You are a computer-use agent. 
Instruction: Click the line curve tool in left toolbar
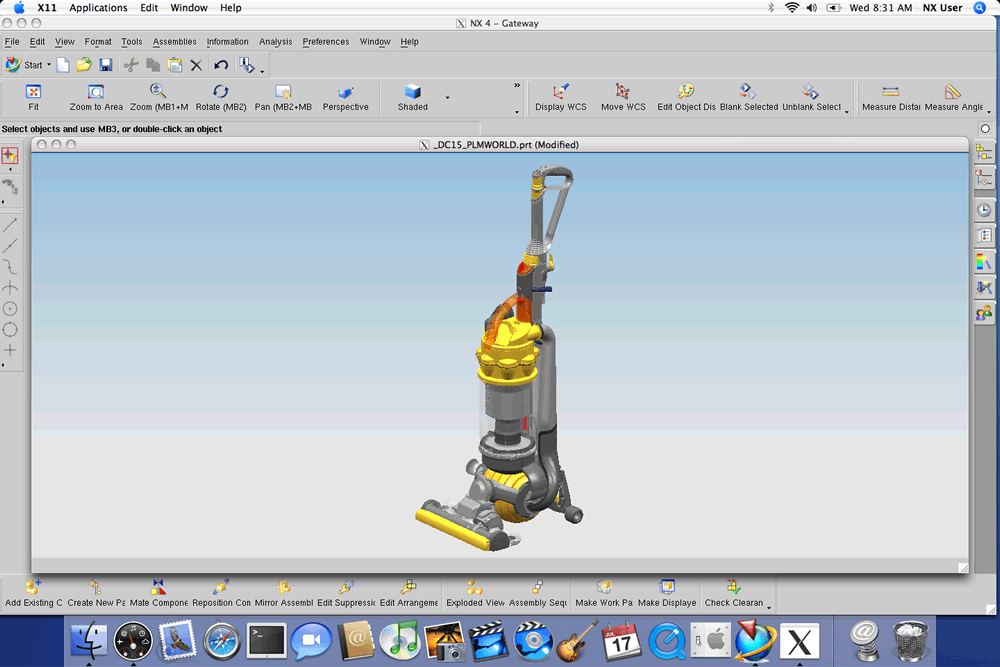pos(10,224)
